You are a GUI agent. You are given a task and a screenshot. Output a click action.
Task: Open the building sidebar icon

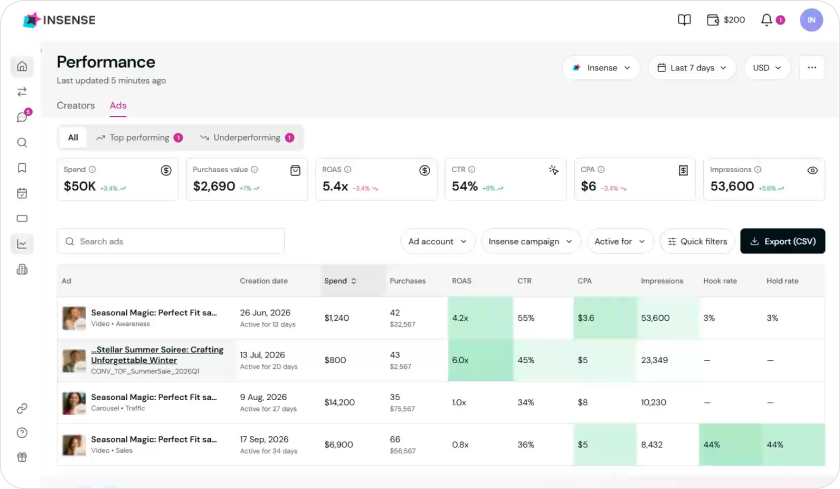[x=22, y=269]
